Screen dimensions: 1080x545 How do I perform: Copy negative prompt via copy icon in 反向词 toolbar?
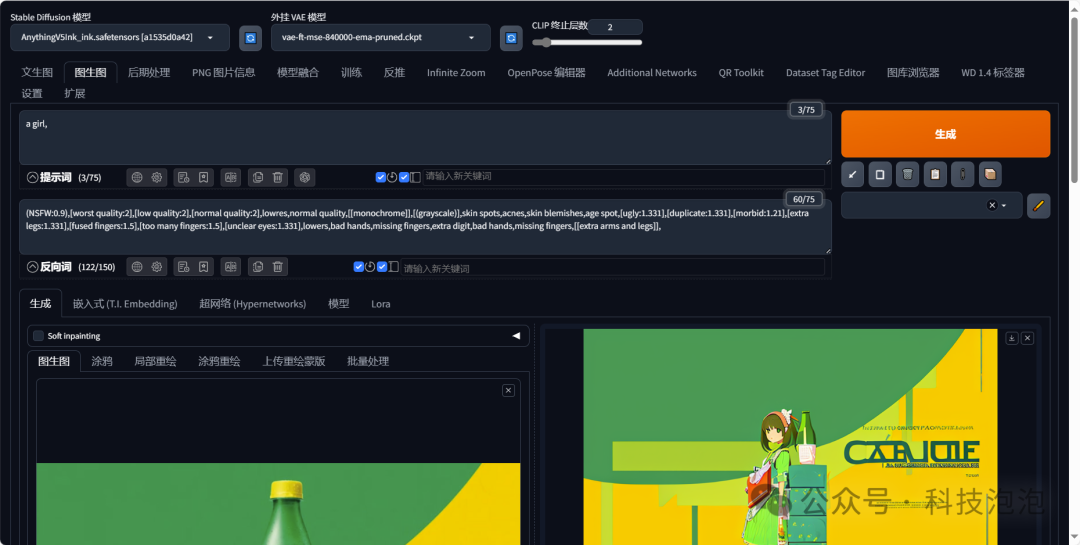pyautogui.click(x=258, y=267)
